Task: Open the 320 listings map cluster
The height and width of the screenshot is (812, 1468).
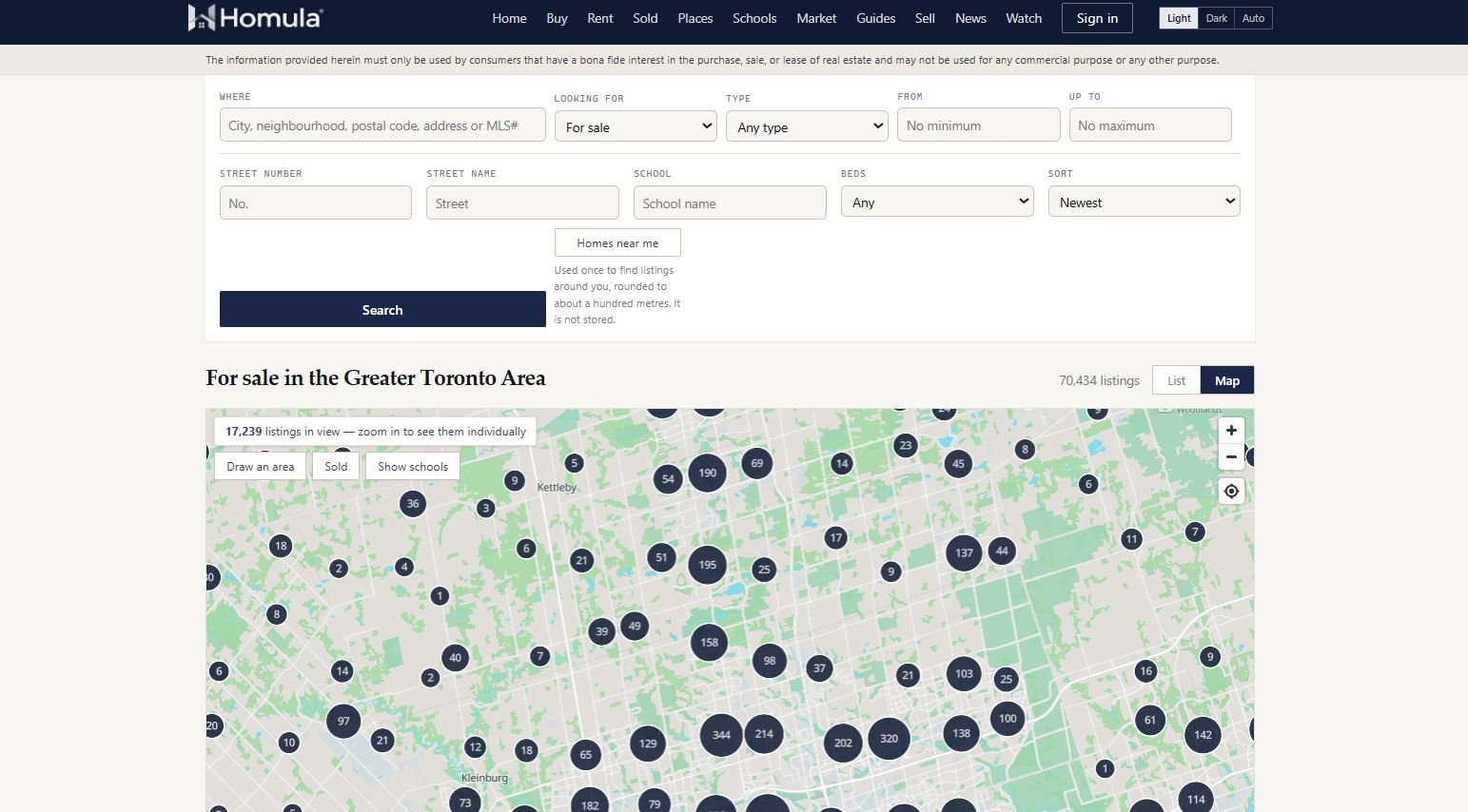Action: (889, 739)
